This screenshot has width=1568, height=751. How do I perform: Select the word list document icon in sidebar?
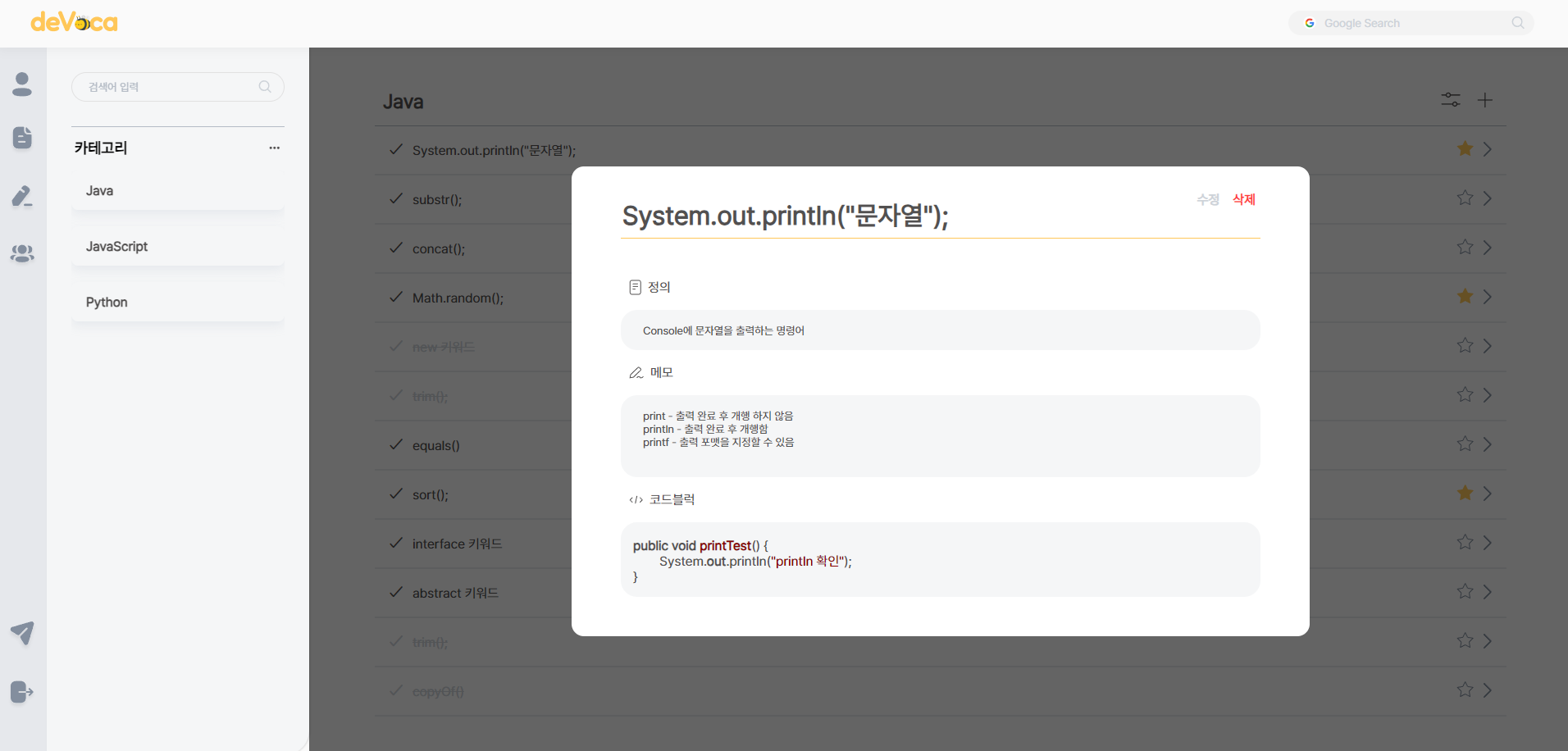(22, 138)
